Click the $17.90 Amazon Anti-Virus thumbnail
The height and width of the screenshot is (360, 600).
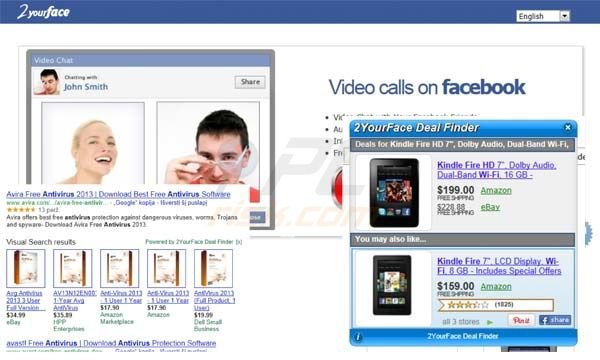tap(166, 269)
